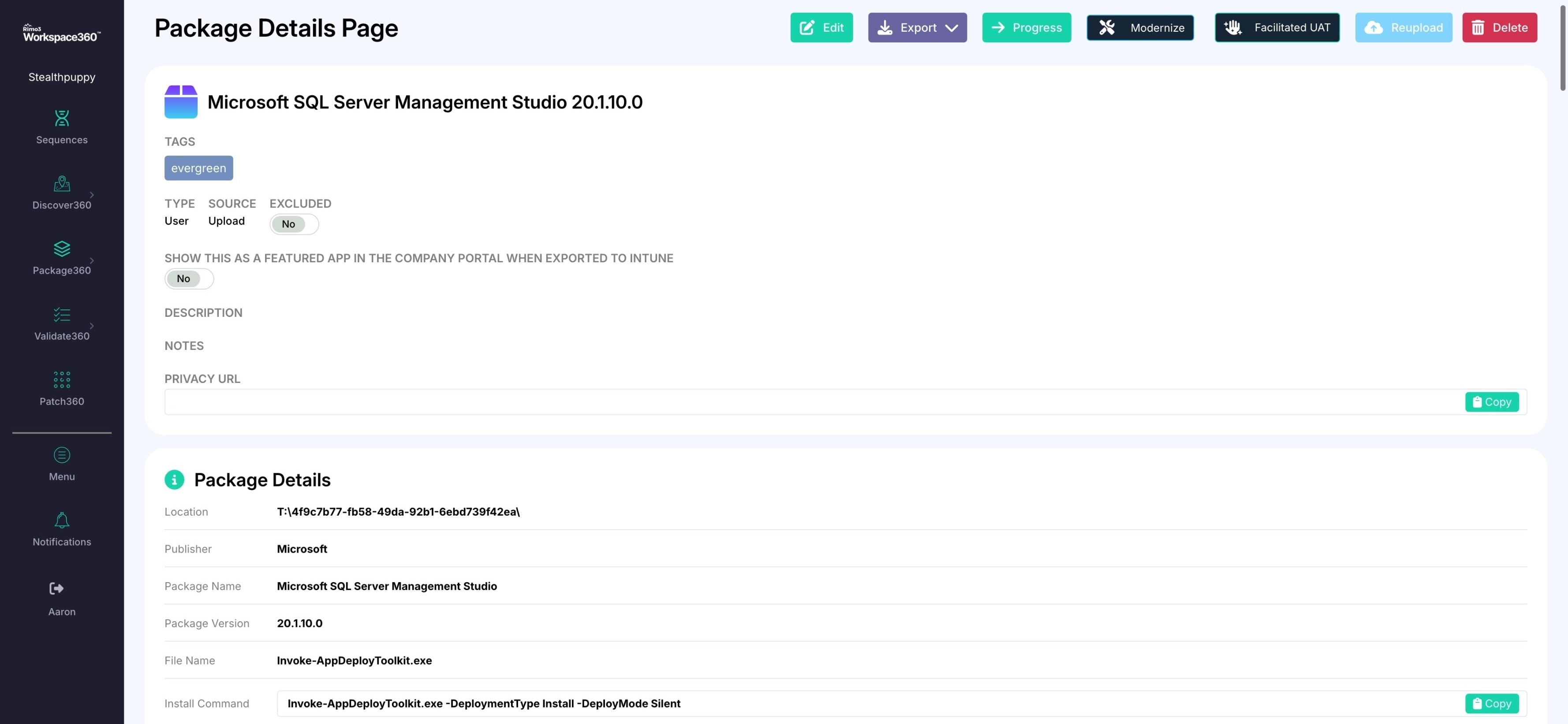Copy the Privacy URL

[1491, 401]
